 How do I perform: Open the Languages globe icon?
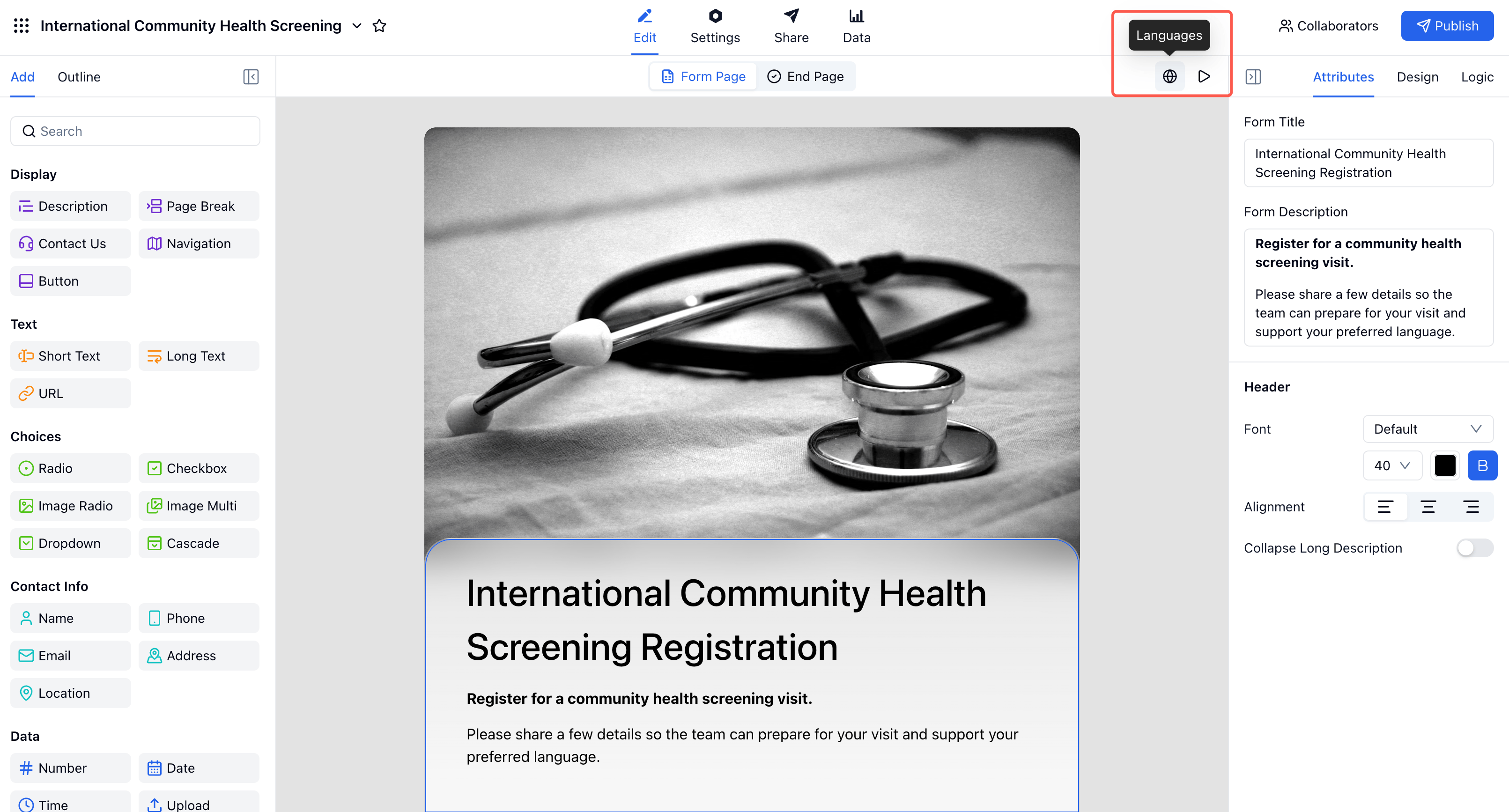click(x=1169, y=76)
